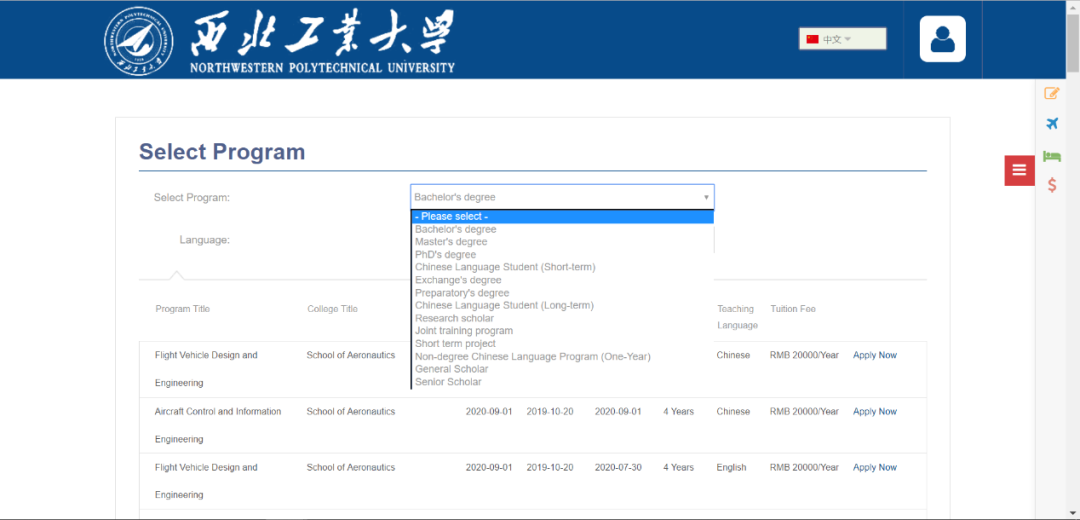Viewport: 1080px width, 520px height.
Task: Click the dollar sign fee icon
Action: tap(1052, 185)
